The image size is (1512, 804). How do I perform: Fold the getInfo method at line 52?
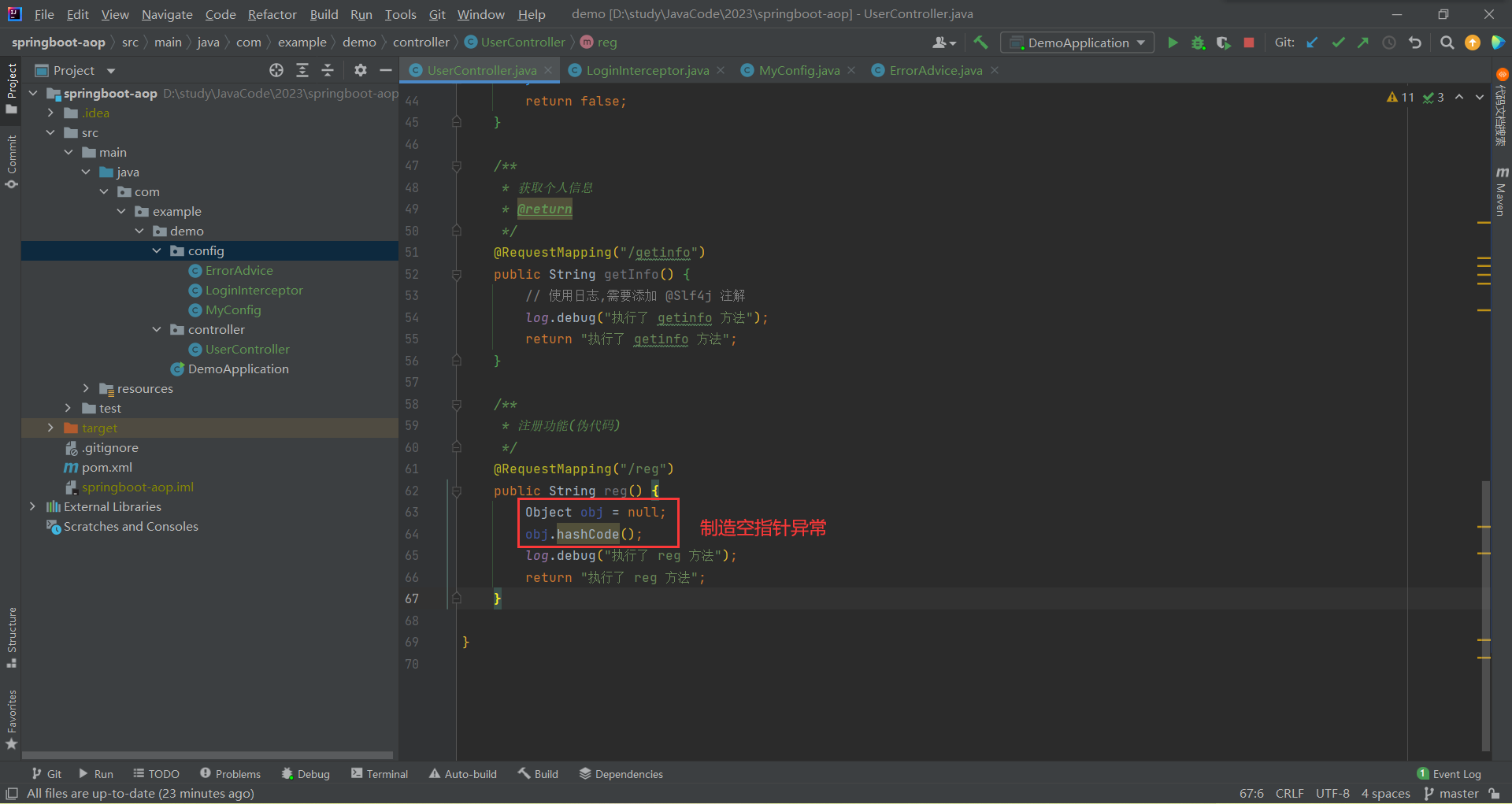pos(457,275)
